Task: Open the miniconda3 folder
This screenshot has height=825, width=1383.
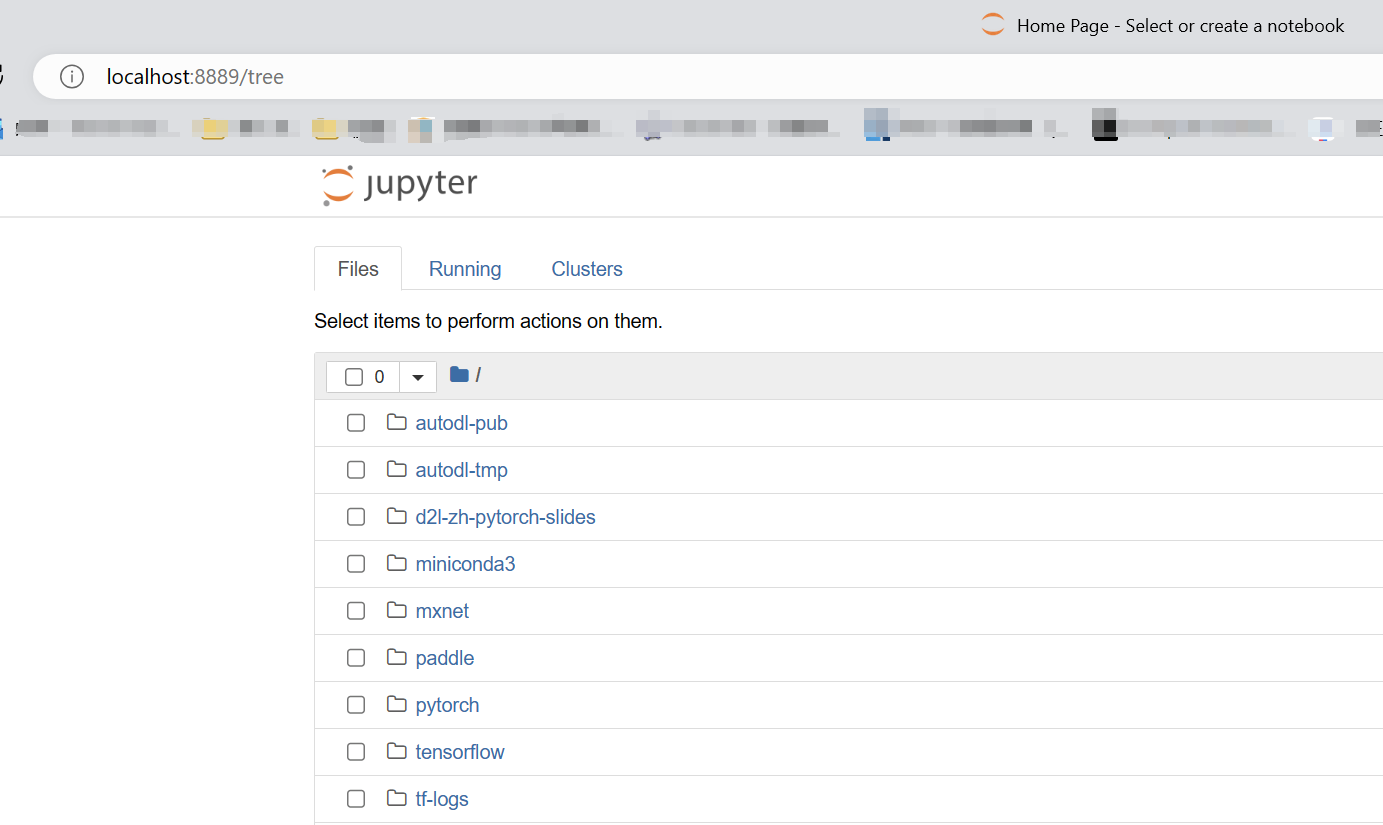Action: click(x=465, y=564)
